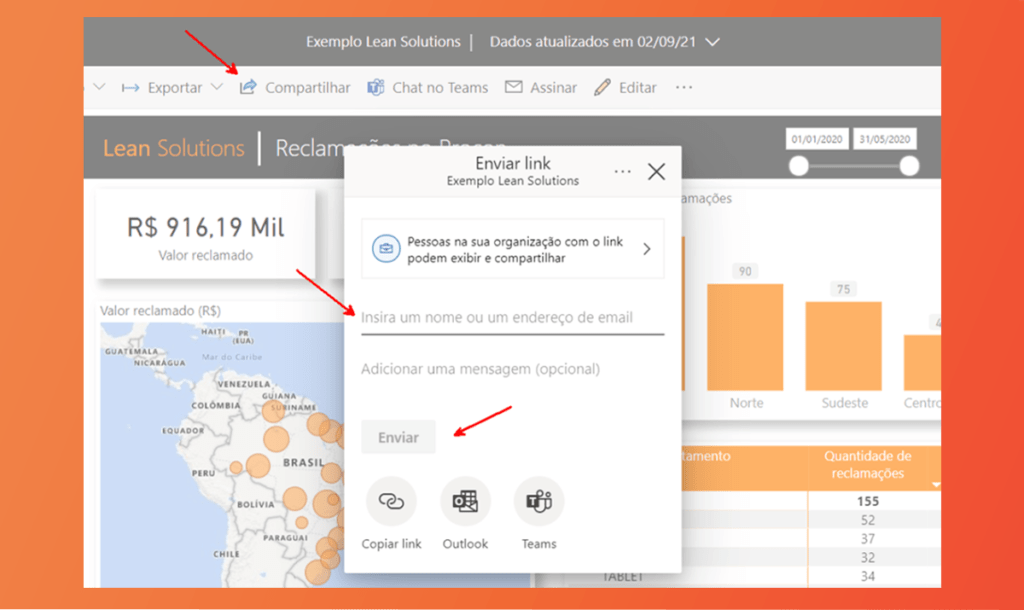1024x610 pixels.
Task: Open more options in the toolbar
Action: pos(684,88)
